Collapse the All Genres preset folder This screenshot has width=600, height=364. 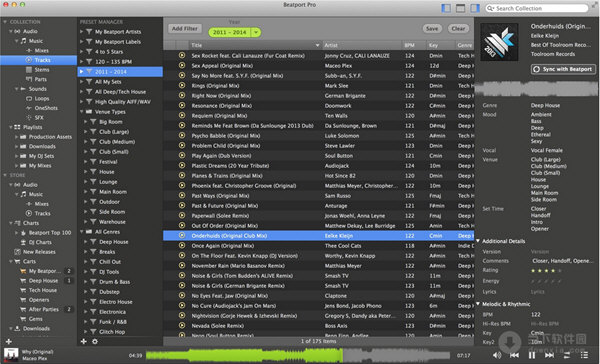tap(82, 232)
